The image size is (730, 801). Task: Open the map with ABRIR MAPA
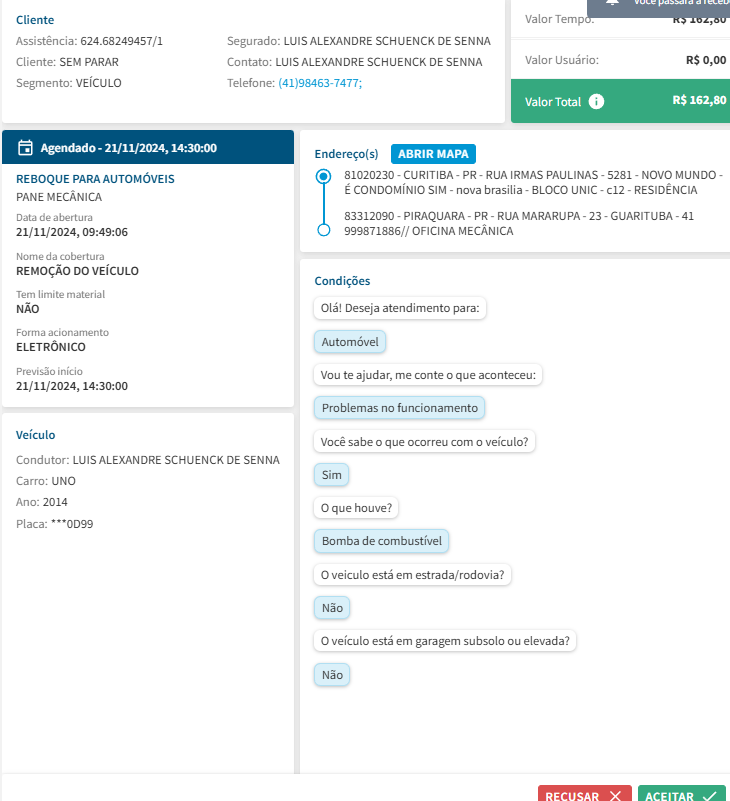[x=434, y=154]
